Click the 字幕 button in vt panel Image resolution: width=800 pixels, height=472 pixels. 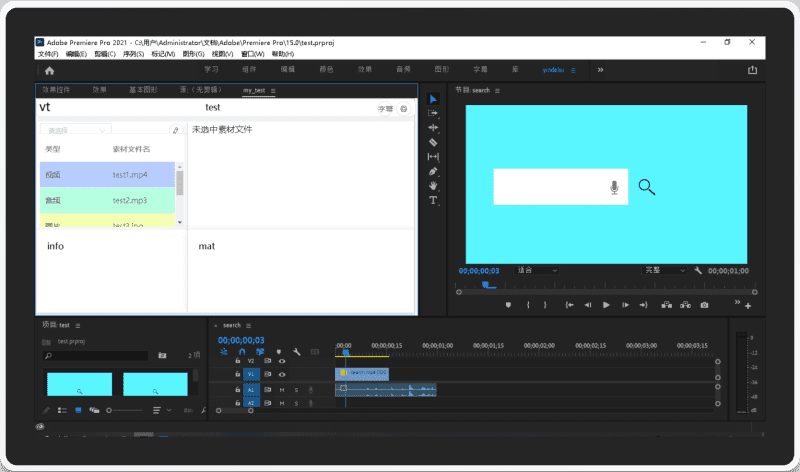click(385, 108)
